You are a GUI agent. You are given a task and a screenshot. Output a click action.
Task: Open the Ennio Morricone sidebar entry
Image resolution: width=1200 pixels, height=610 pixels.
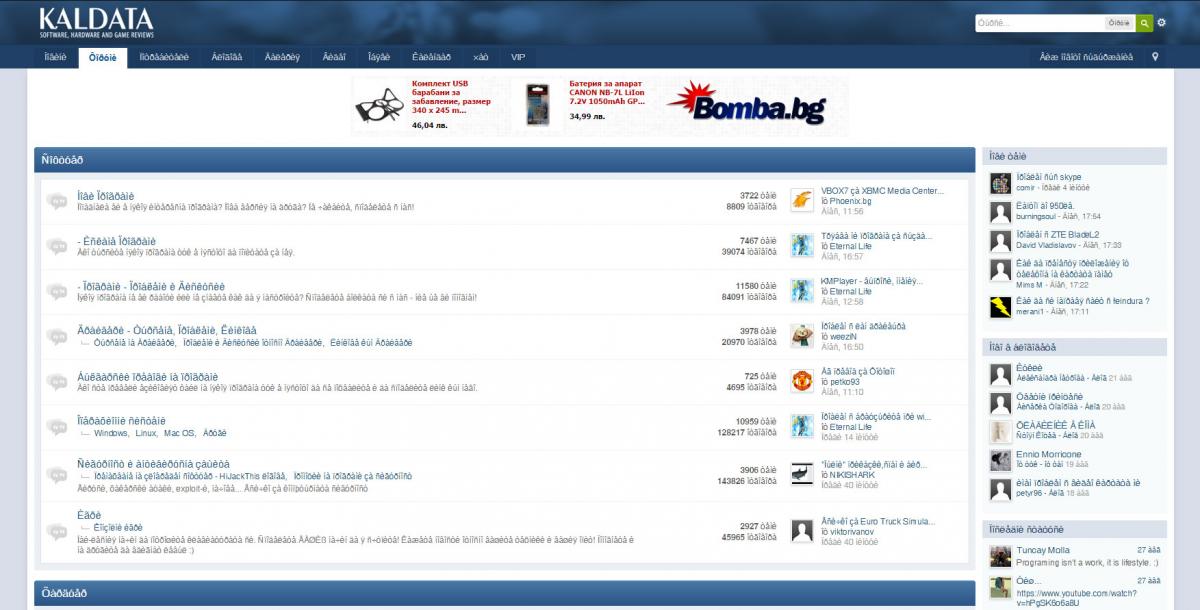point(1047,455)
